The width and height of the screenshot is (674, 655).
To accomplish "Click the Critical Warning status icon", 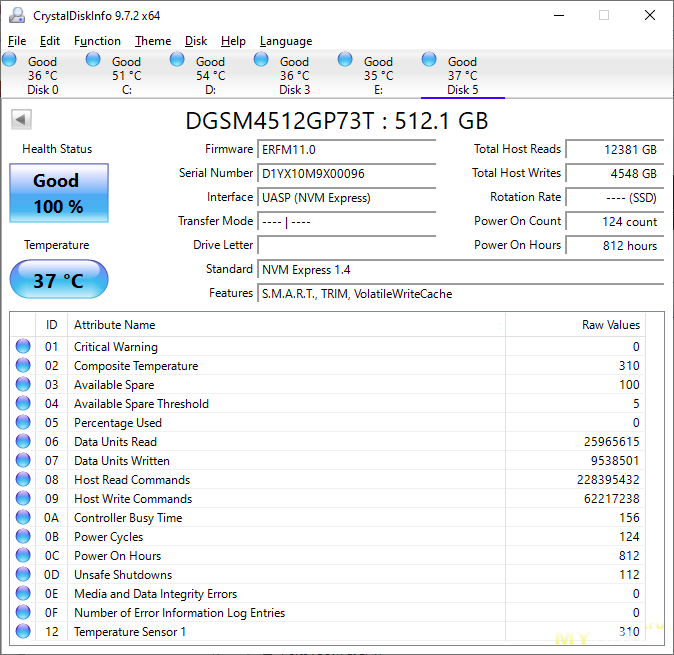I will point(23,347).
